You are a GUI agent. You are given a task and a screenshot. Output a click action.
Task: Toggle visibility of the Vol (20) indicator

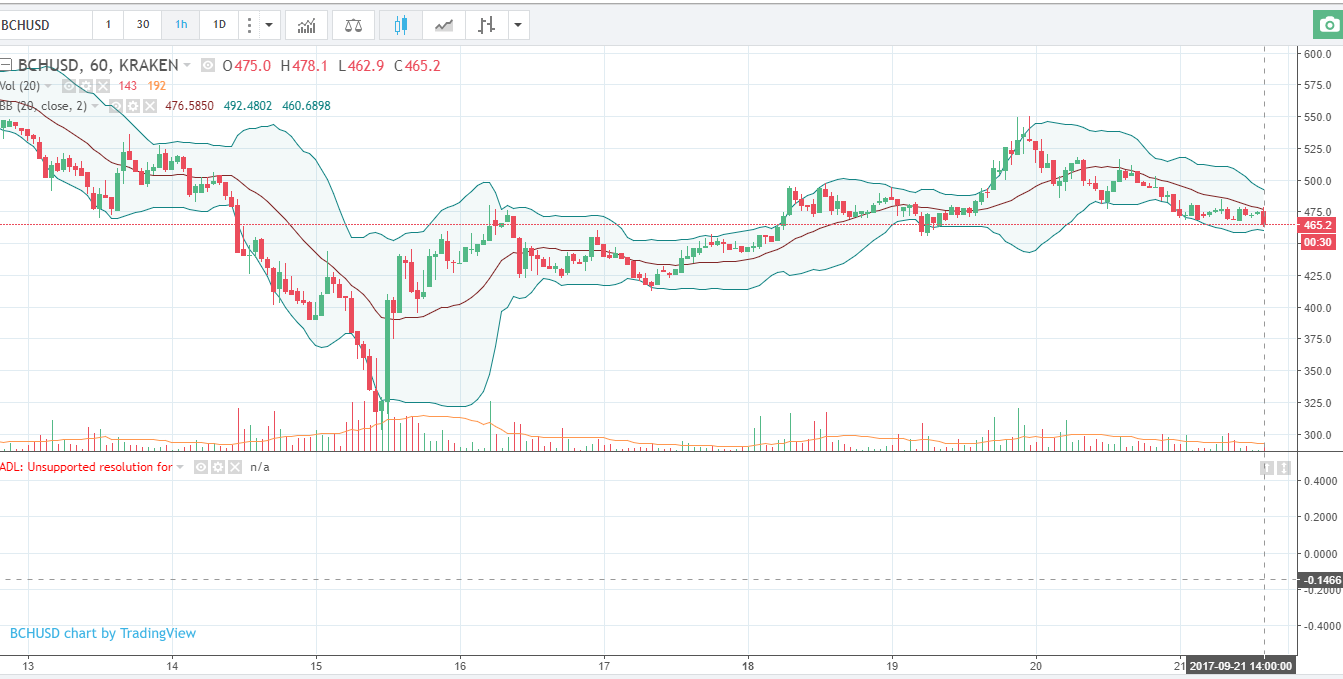click(71, 86)
